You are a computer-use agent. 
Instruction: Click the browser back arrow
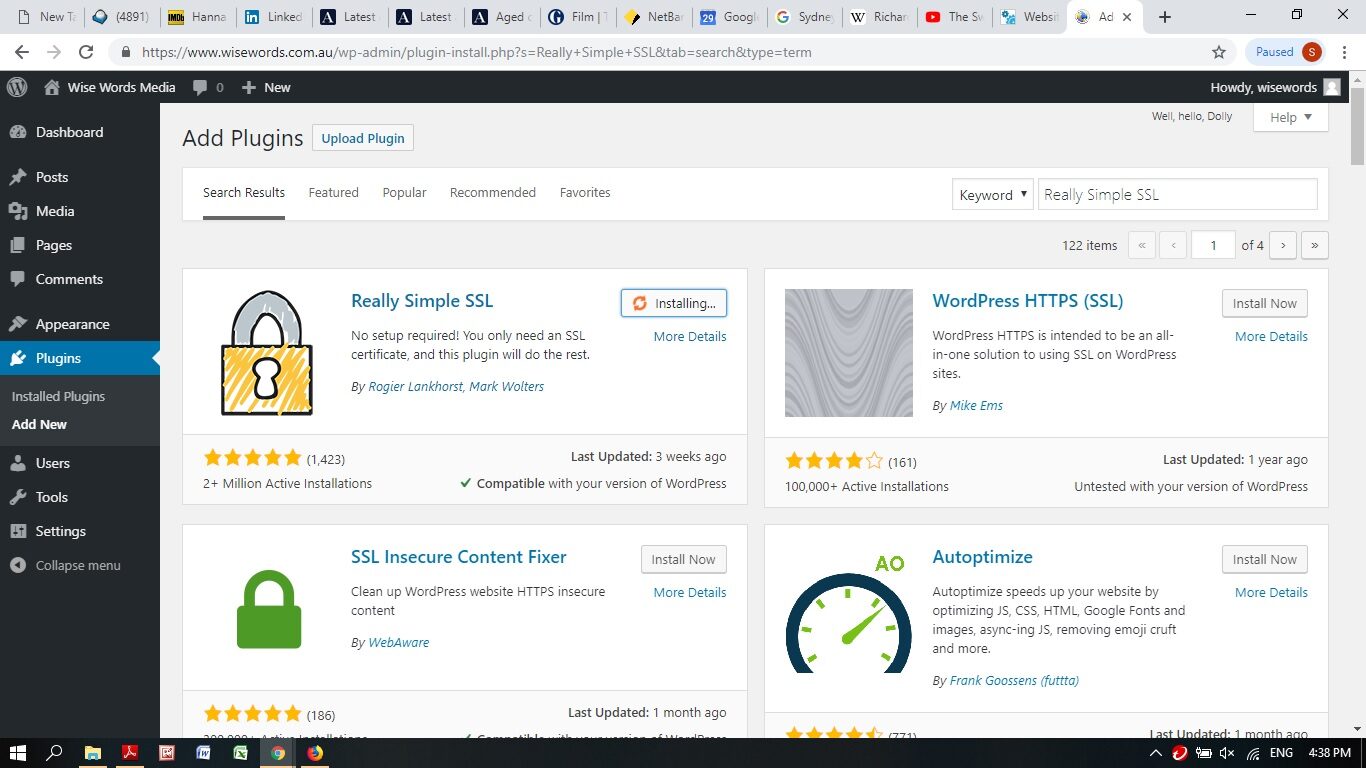[22, 52]
